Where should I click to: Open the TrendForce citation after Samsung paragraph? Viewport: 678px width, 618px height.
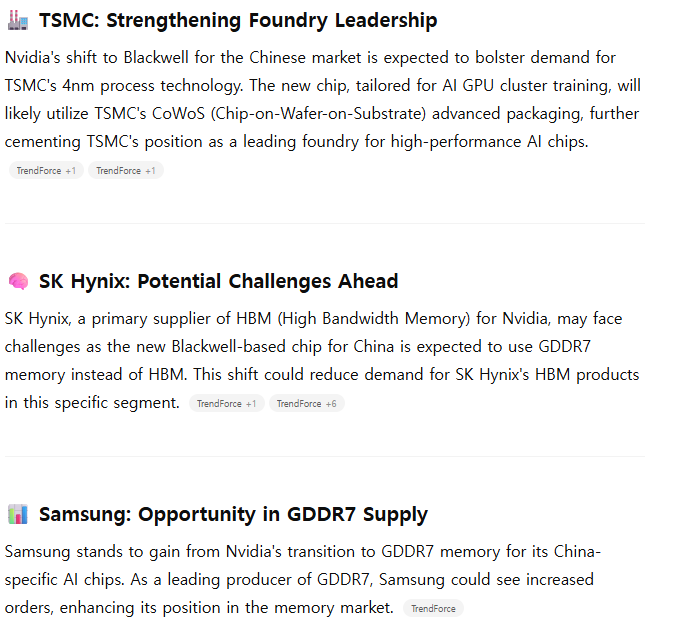433,608
